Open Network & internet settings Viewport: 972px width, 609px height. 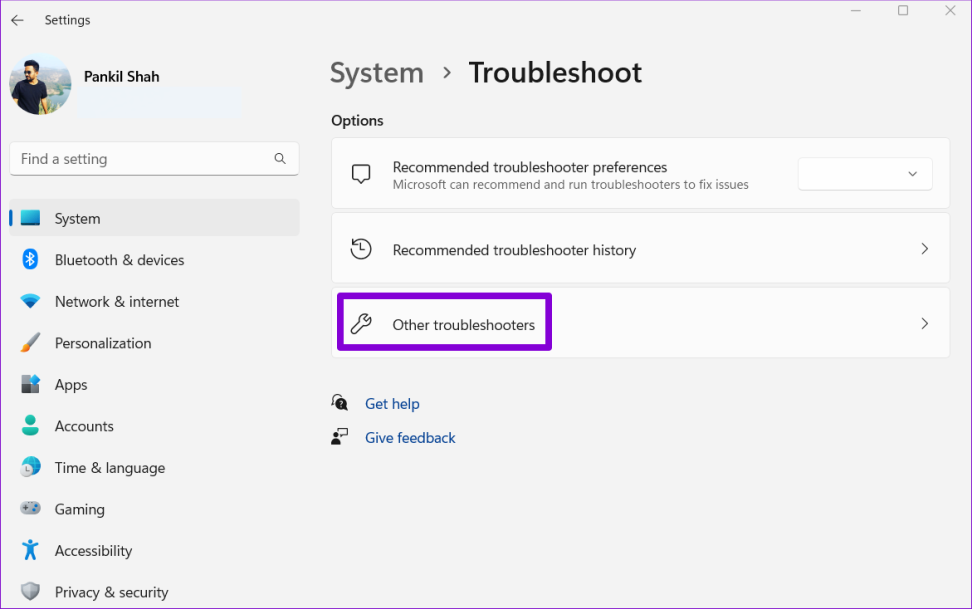117,301
